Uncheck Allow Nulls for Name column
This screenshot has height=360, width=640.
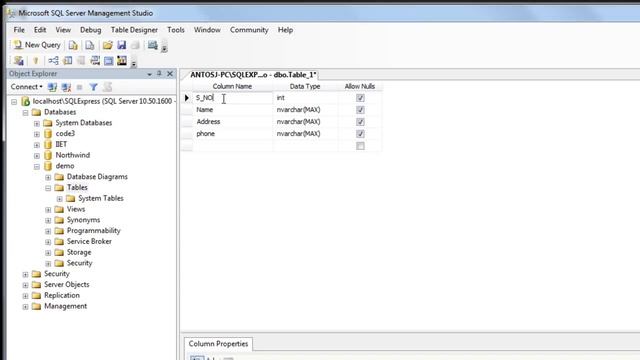pos(360,110)
